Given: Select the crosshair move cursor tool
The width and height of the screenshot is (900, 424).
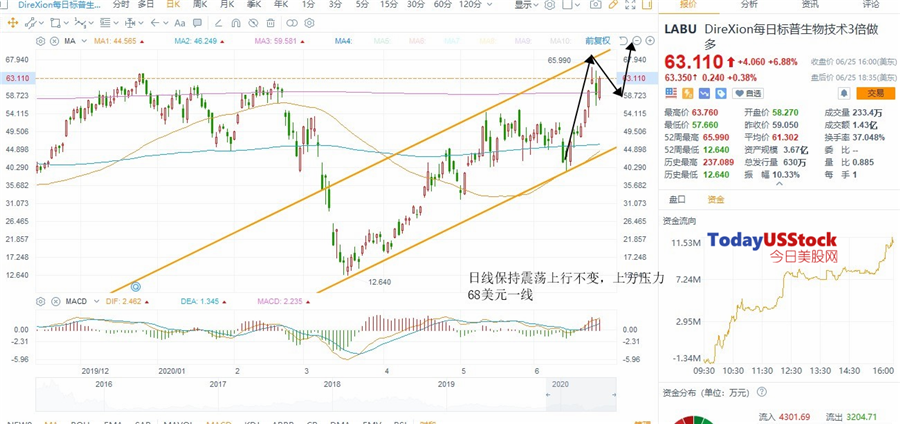Looking at the screenshot, I should [x=13, y=24].
